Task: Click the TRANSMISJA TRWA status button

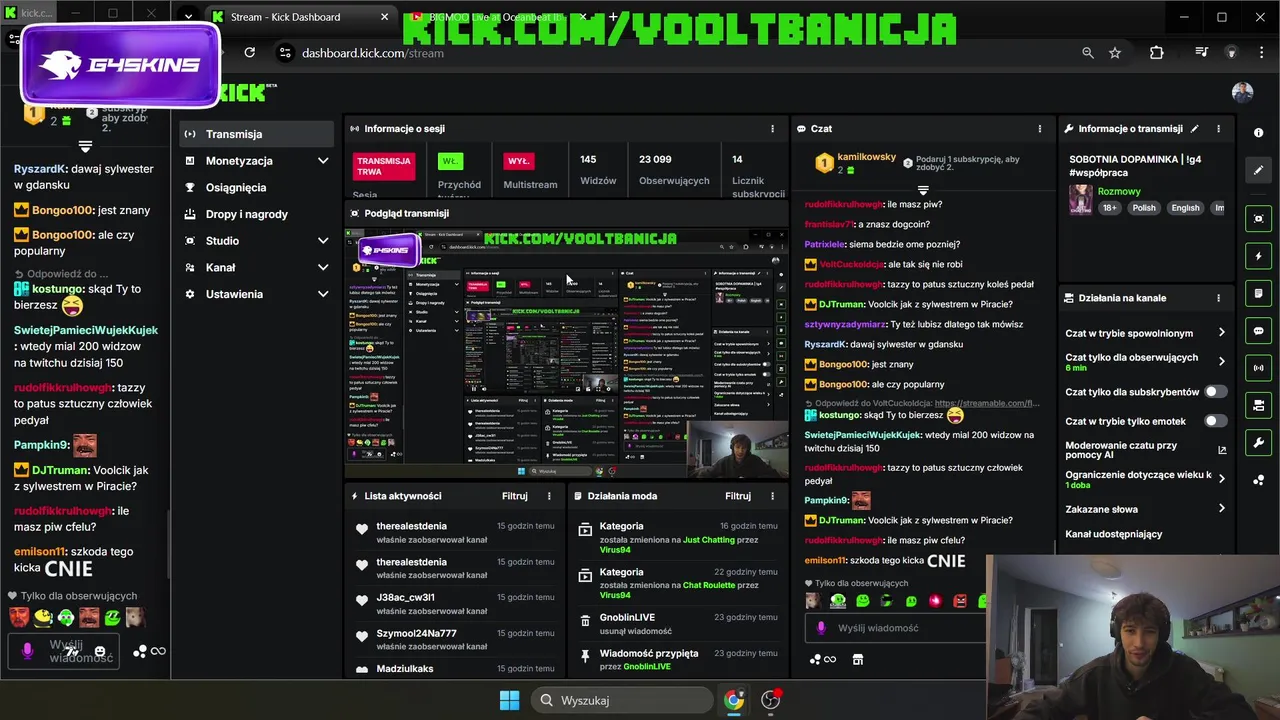Action: (x=385, y=166)
